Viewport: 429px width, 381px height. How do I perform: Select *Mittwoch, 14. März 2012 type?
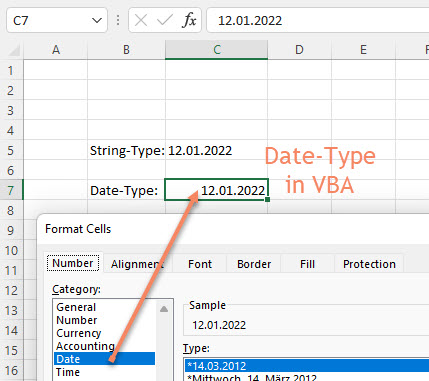(307, 377)
